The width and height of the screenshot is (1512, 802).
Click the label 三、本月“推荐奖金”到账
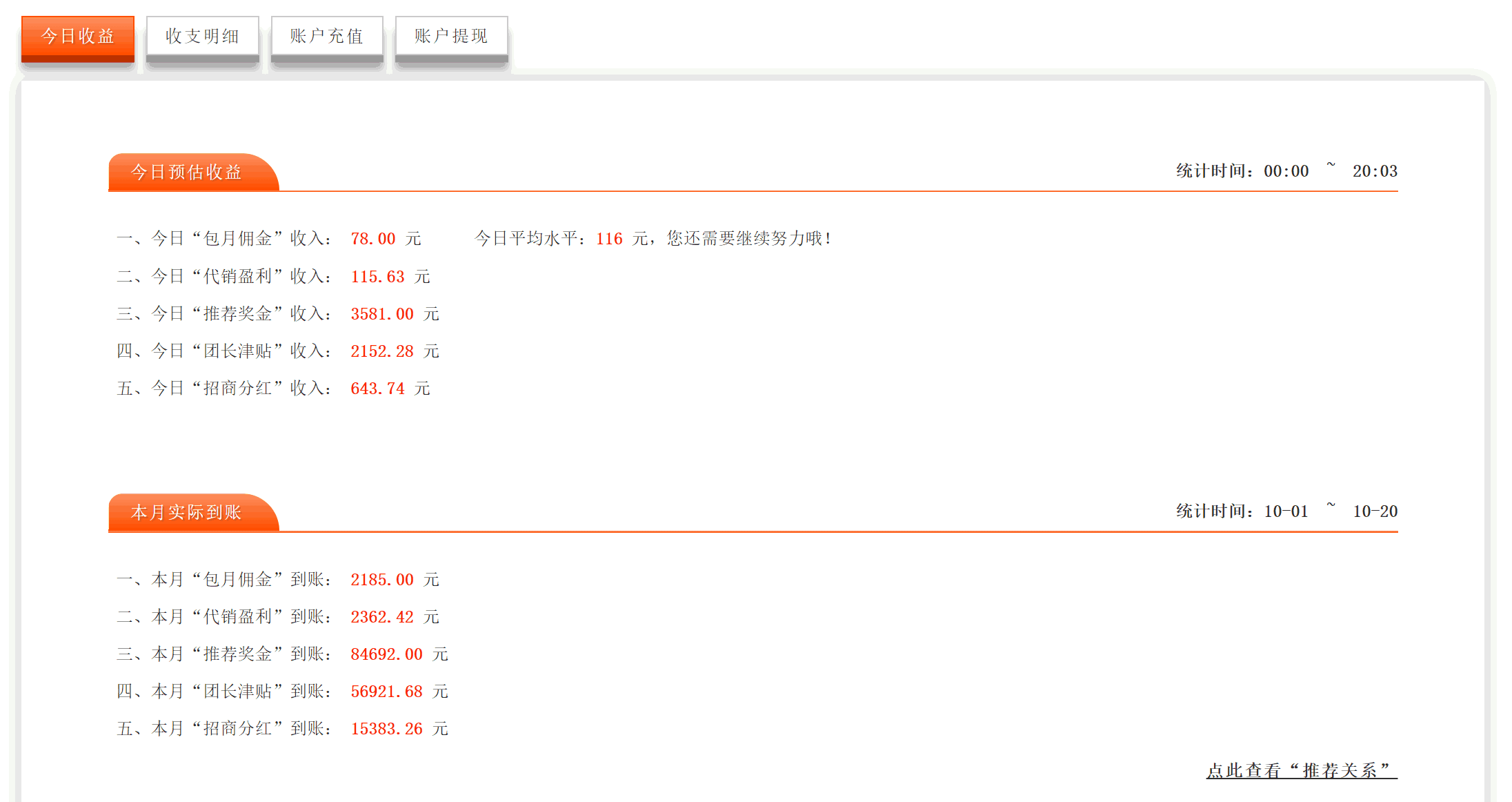coord(224,654)
